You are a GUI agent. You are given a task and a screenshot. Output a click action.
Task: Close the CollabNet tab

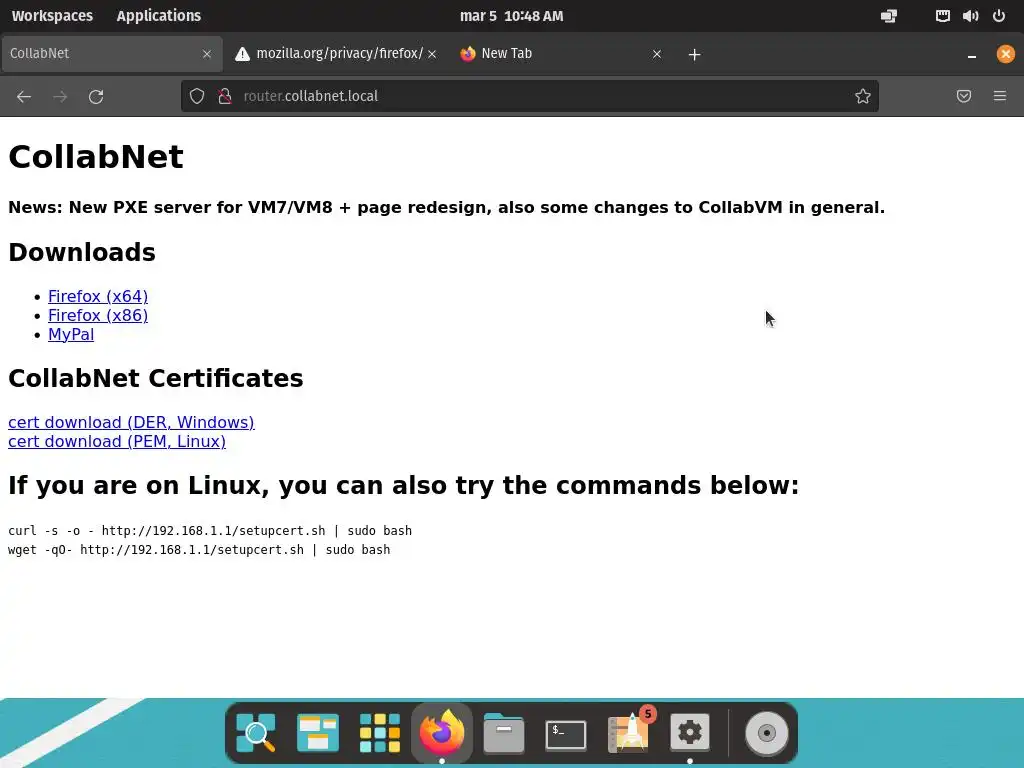pyautogui.click(x=207, y=54)
